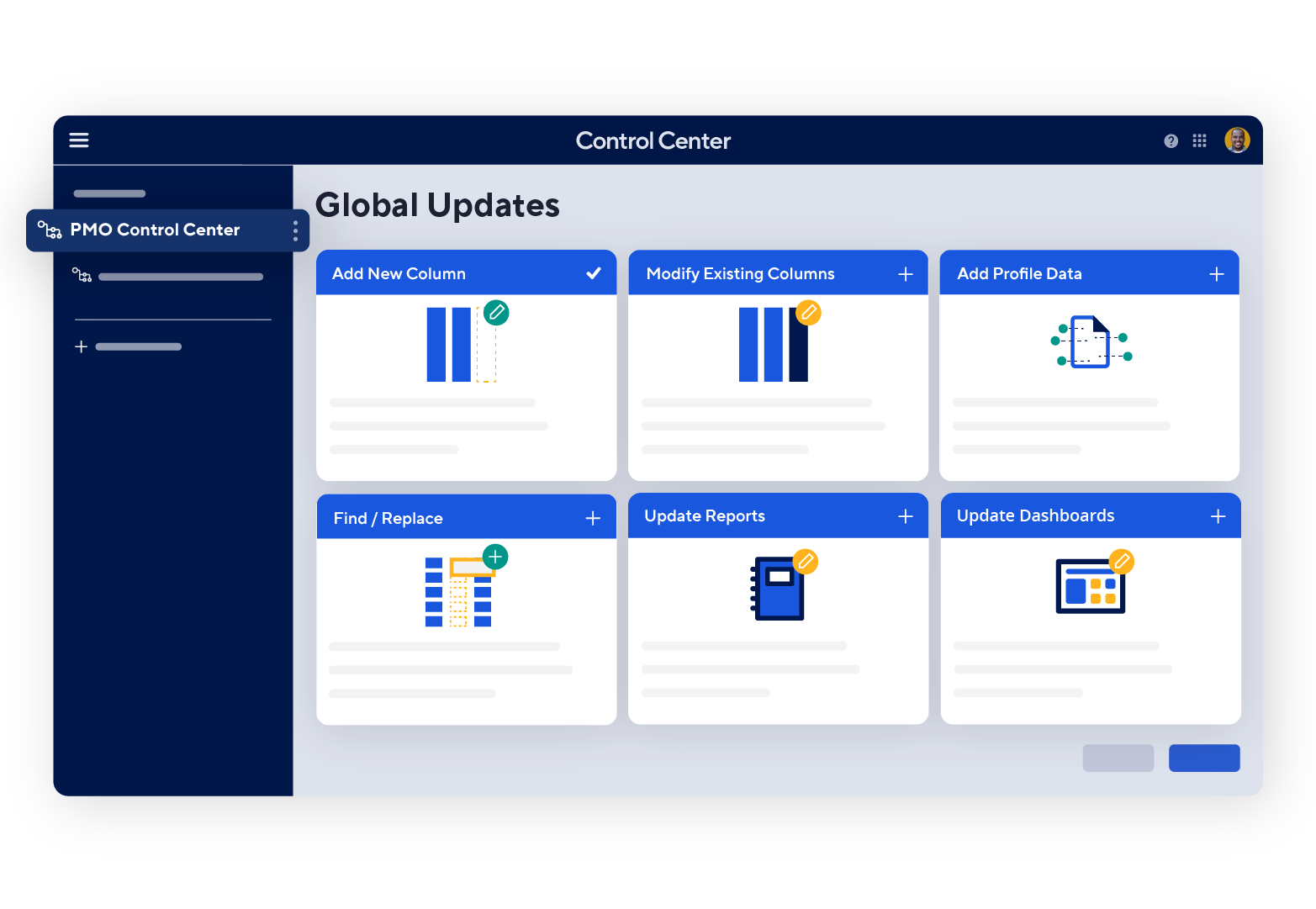Image resolution: width=1316 pixels, height=909 pixels.
Task: Click the plus item below the sidebar divider
Action: 81,346
